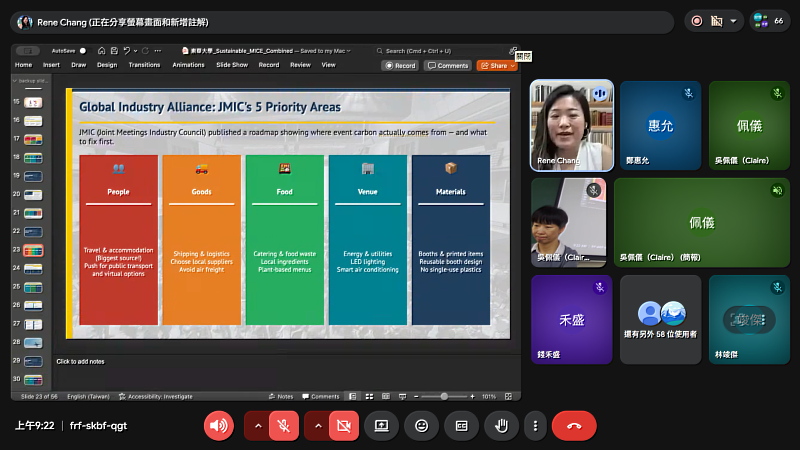Click the PowerPoint Home icon in title bar

[102, 51]
